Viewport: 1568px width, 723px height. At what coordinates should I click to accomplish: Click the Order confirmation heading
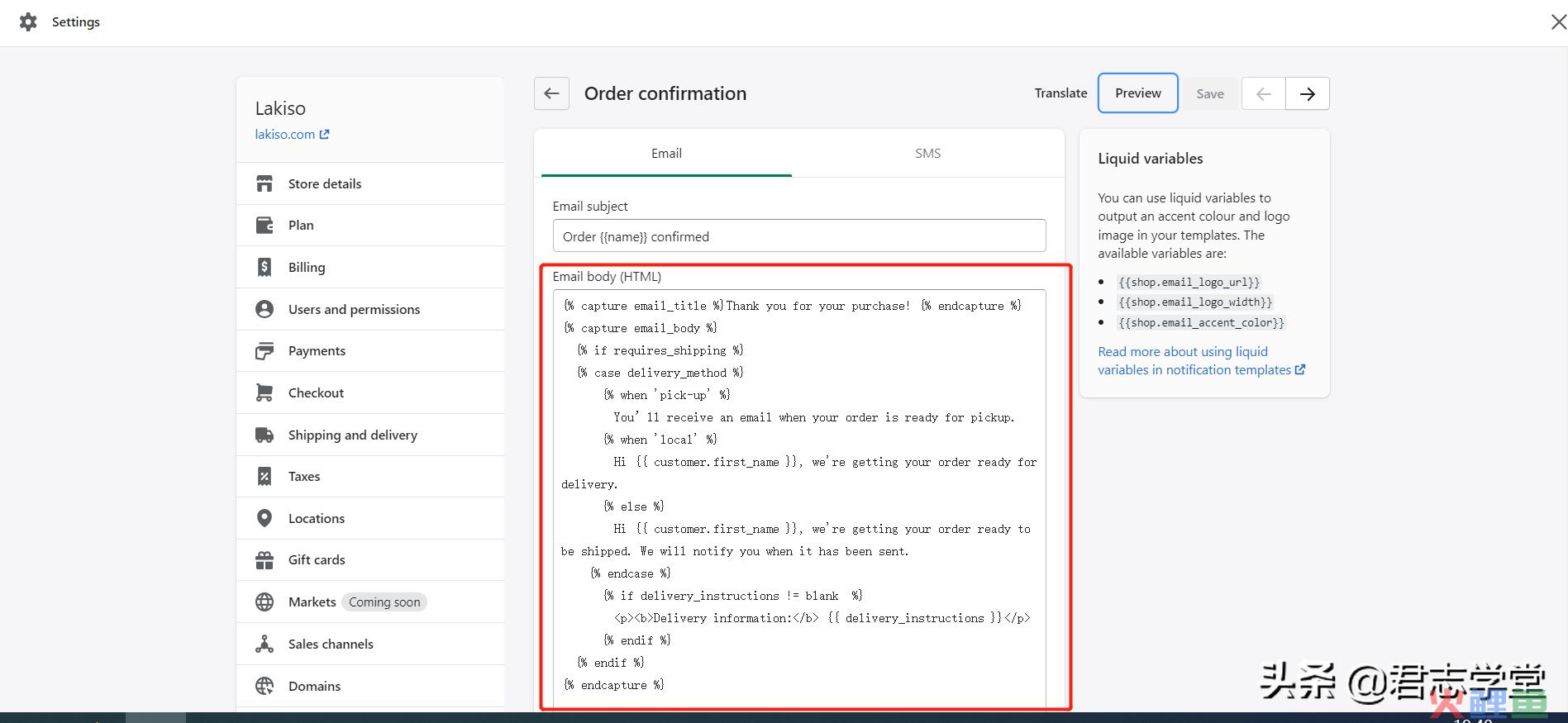[665, 93]
